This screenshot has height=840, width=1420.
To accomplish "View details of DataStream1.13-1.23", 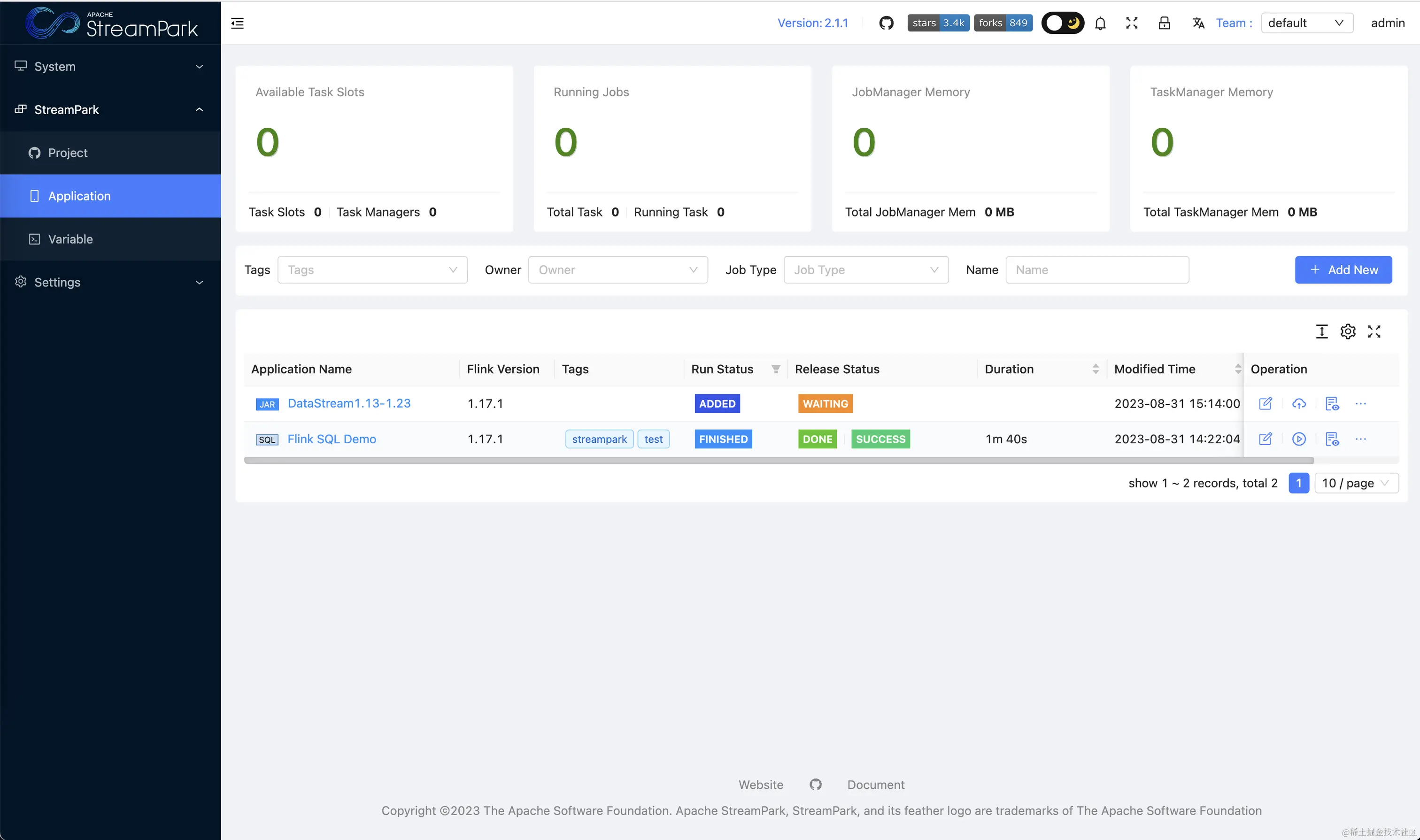I will pos(1332,404).
